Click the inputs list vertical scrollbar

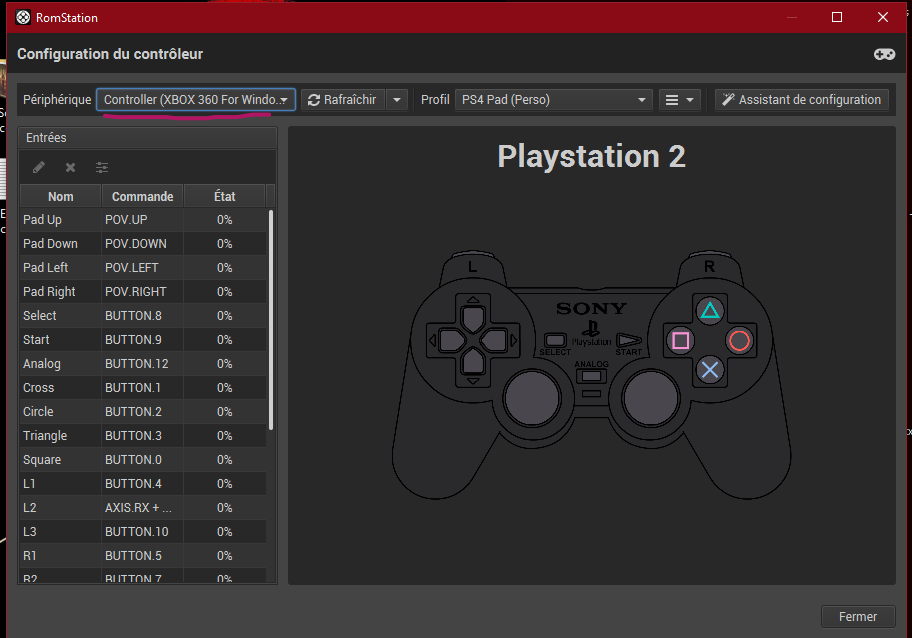(271, 320)
